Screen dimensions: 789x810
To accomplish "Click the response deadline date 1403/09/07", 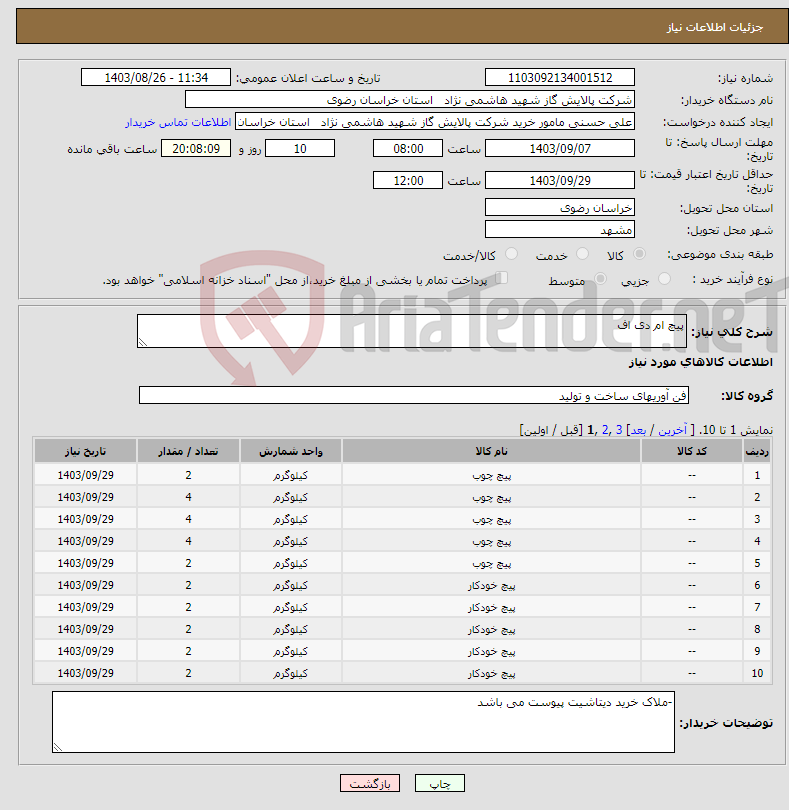I will 560,149.
